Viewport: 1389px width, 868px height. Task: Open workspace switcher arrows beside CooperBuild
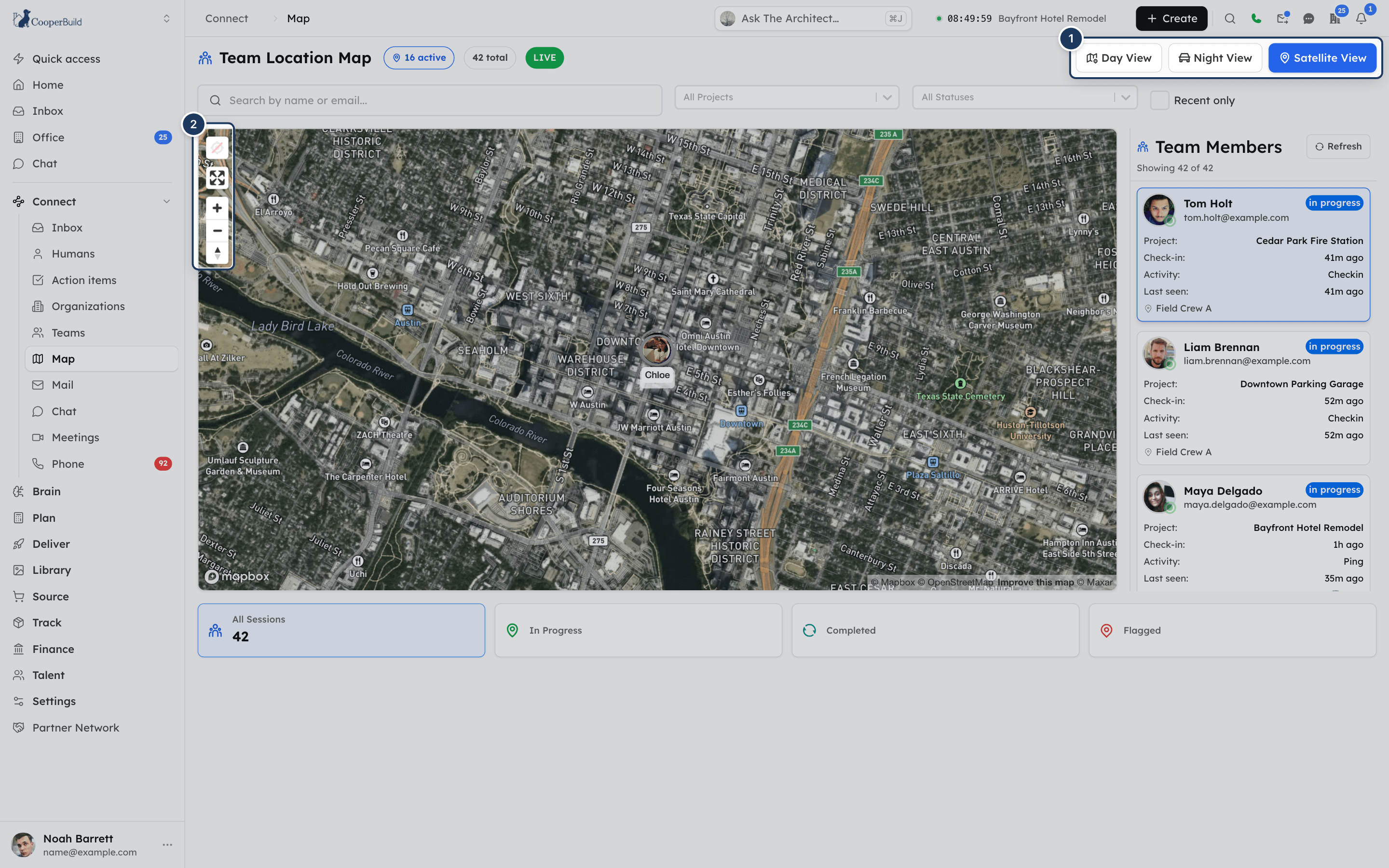(x=166, y=18)
